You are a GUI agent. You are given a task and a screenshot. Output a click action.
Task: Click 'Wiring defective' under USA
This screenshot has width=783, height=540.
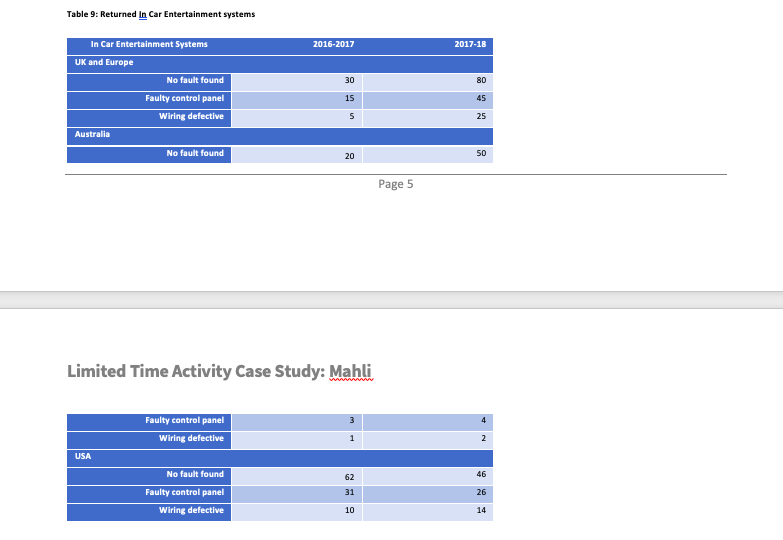pos(191,511)
